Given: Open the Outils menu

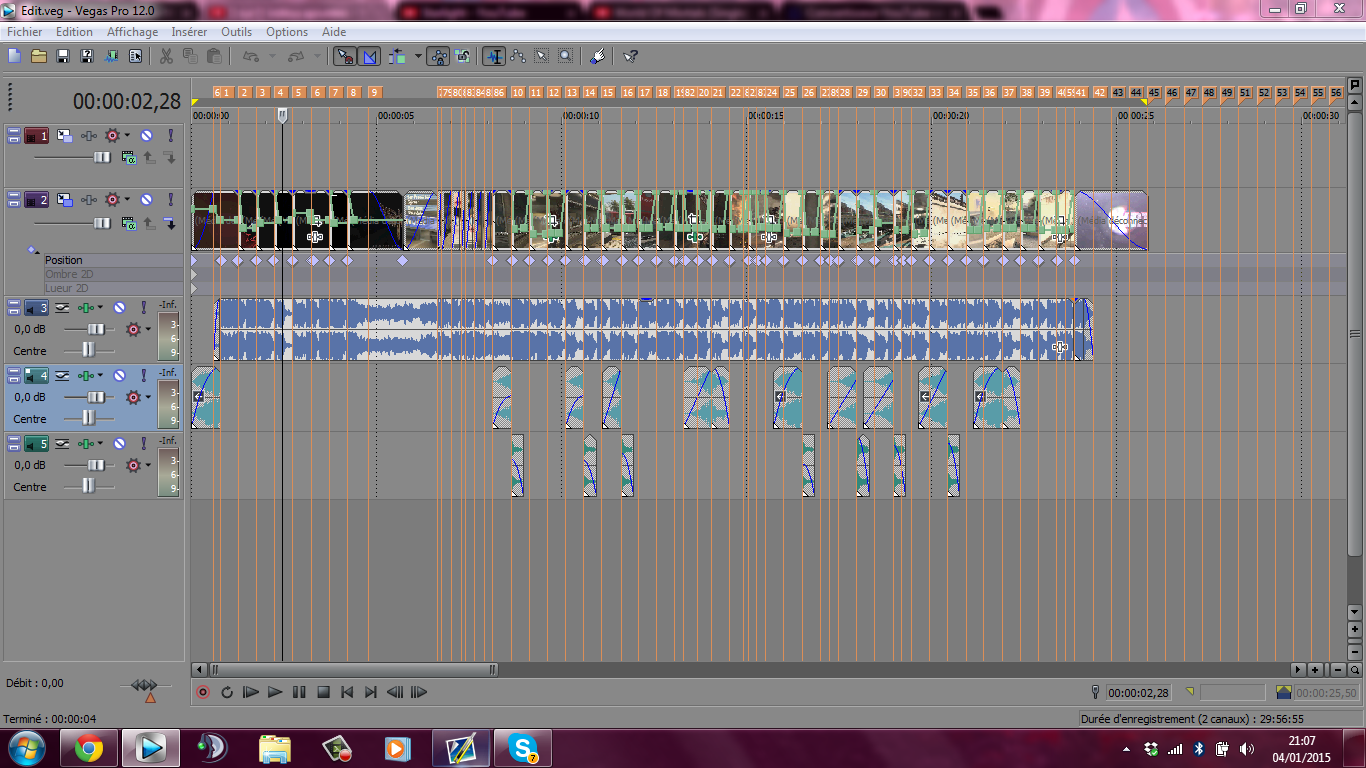Looking at the screenshot, I should pos(237,32).
